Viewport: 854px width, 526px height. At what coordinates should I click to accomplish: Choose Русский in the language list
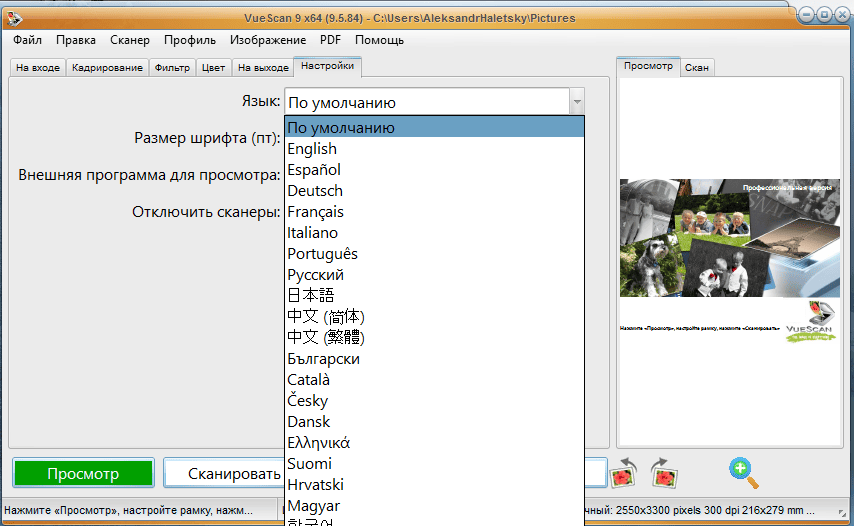(315, 275)
